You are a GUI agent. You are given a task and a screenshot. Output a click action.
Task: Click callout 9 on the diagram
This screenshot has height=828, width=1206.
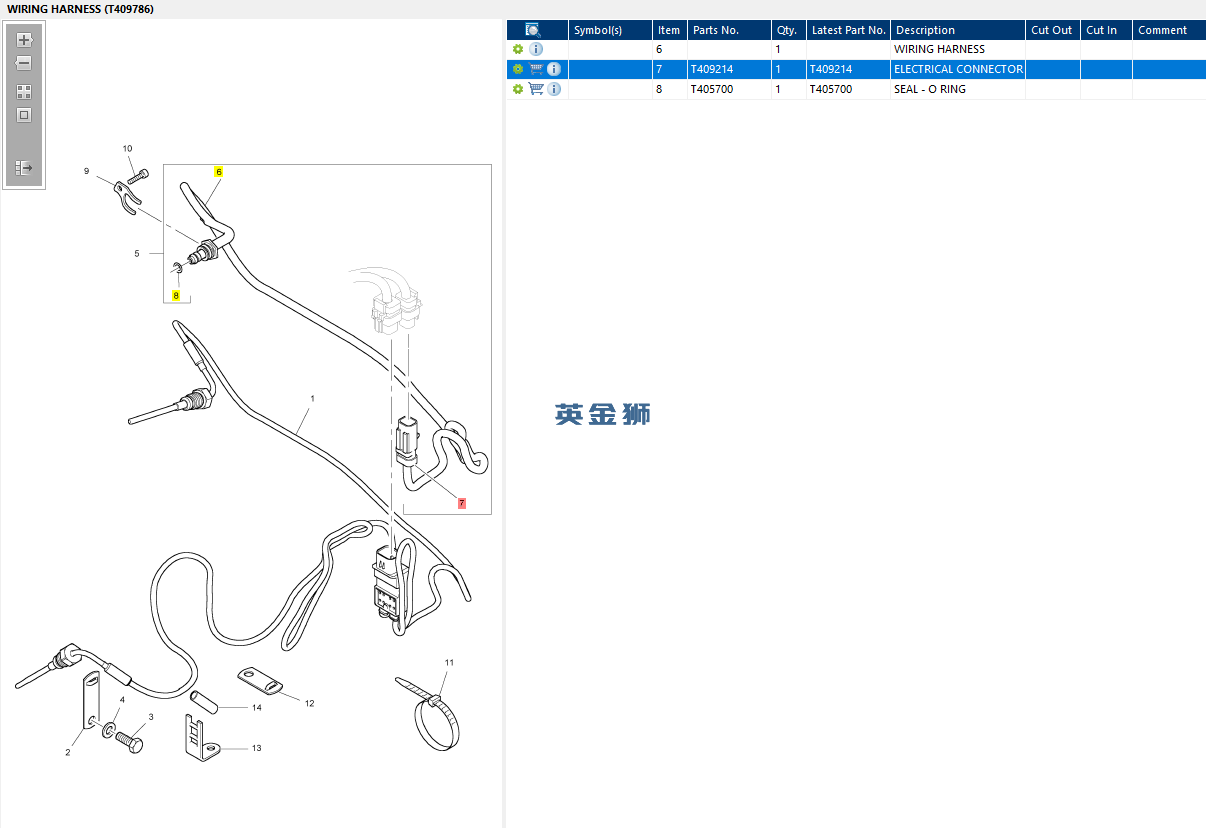(86, 171)
